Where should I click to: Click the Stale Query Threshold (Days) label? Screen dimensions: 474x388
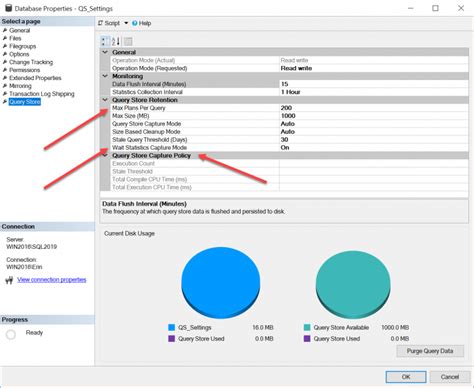(150, 140)
